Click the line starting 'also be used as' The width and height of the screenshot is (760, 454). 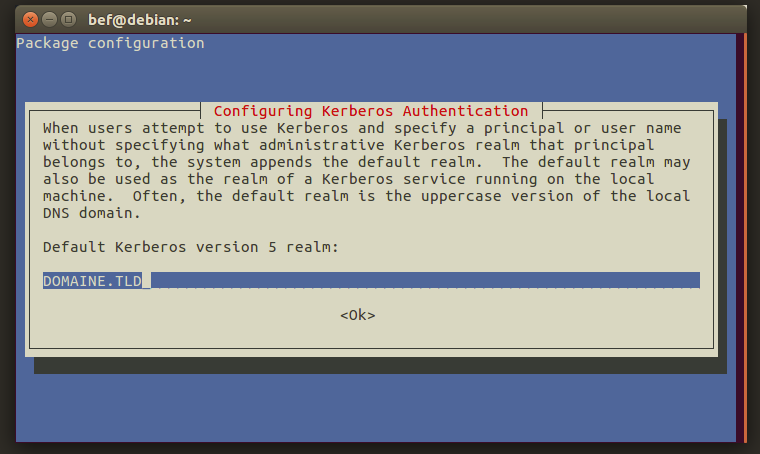[x=348, y=179]
